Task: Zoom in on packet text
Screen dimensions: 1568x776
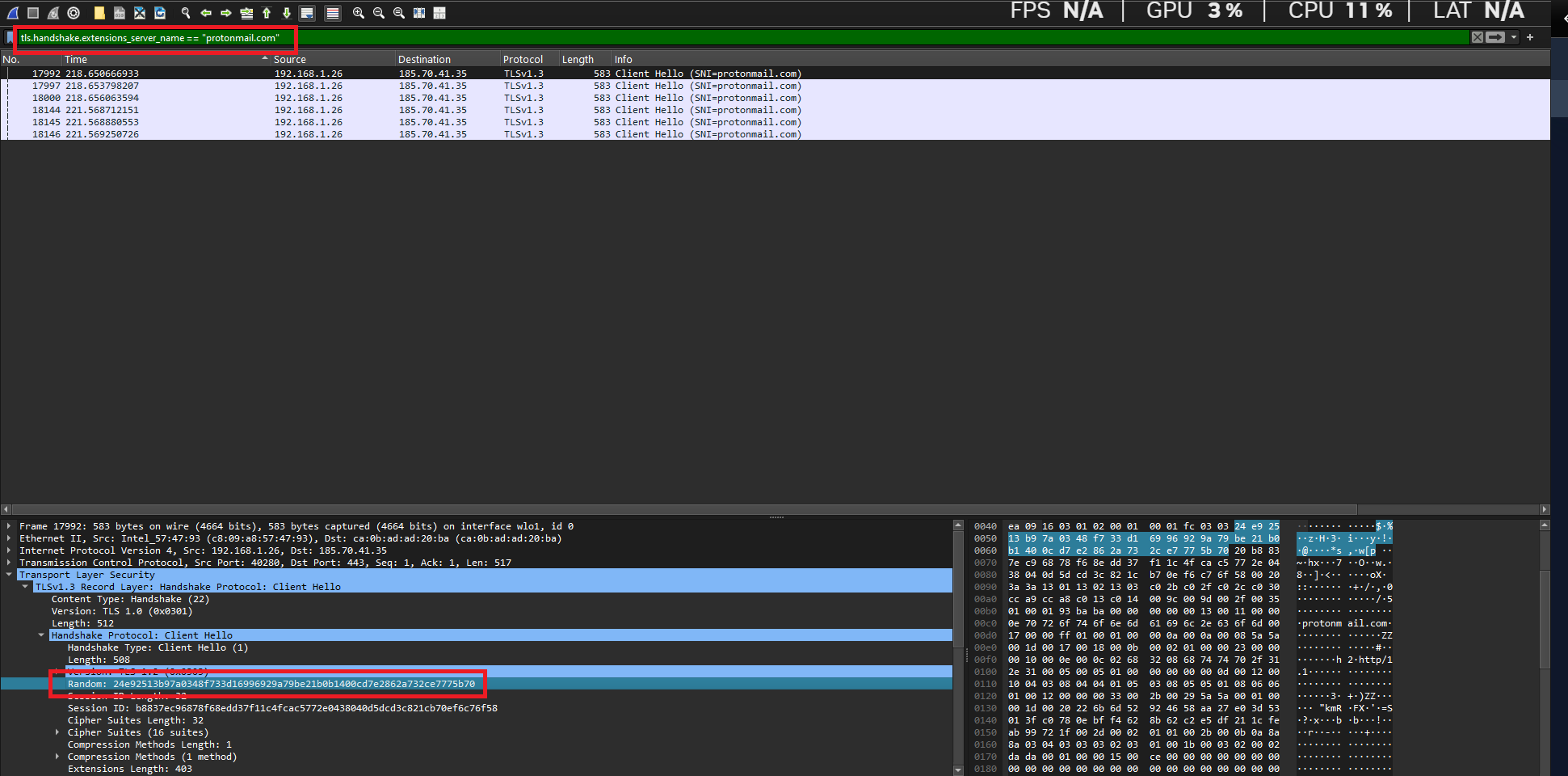Action: [359, 13]
